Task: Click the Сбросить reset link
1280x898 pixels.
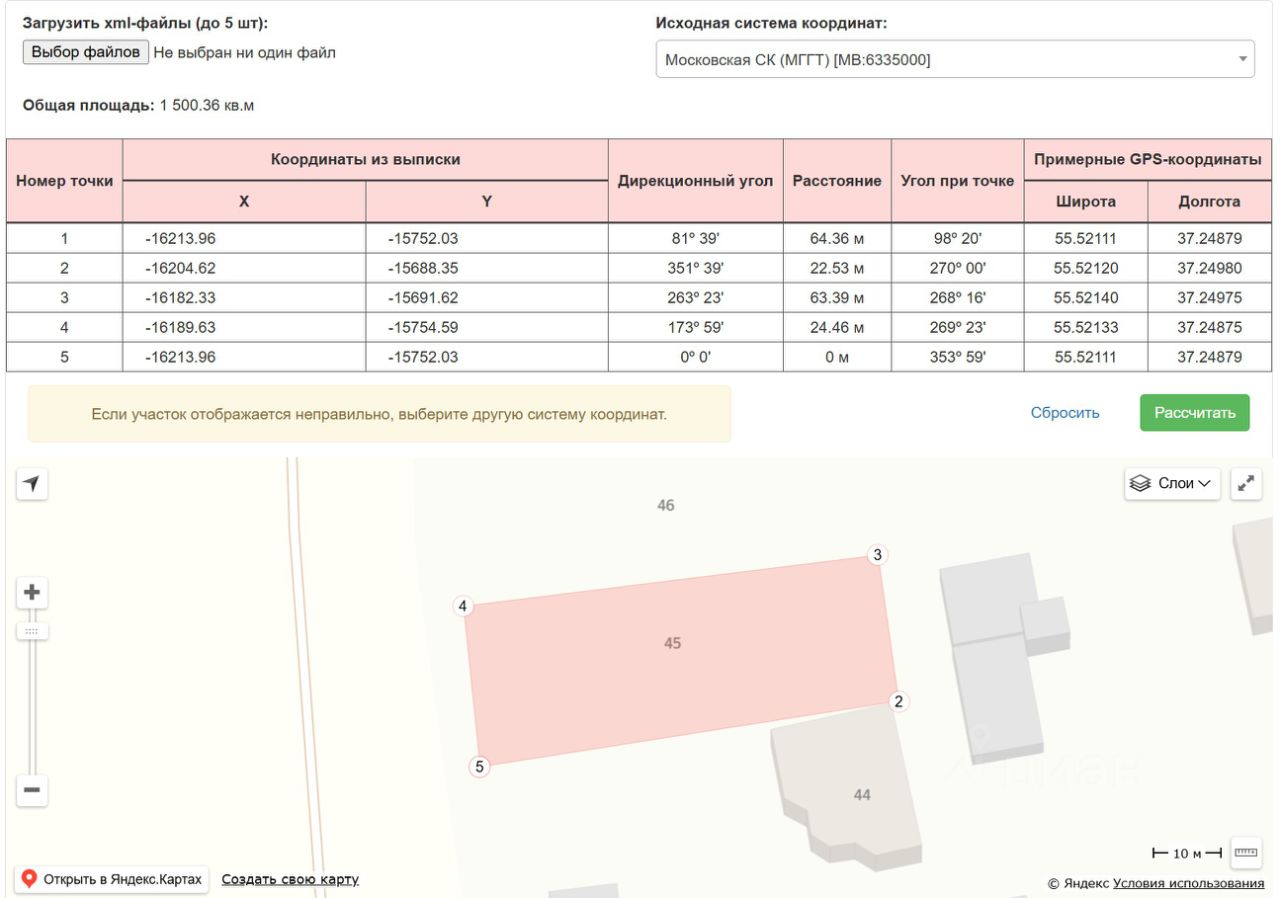Action: [x=1065, y=413]
